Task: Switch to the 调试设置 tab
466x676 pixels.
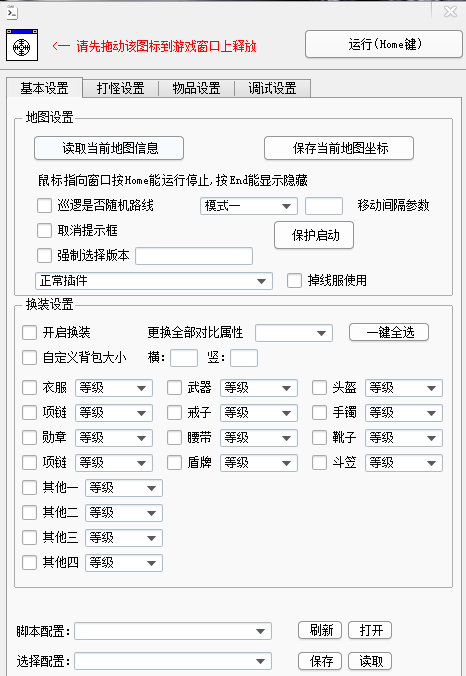Action: pyautogui.click(x=272, y=88)
